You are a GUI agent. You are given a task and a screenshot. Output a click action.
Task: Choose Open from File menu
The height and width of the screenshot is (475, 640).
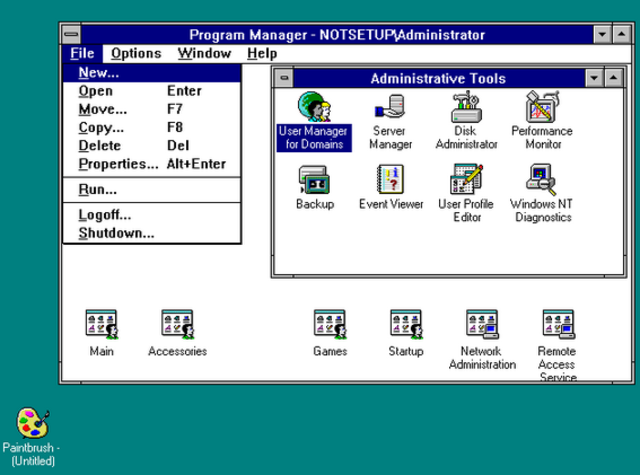(152, 91)
